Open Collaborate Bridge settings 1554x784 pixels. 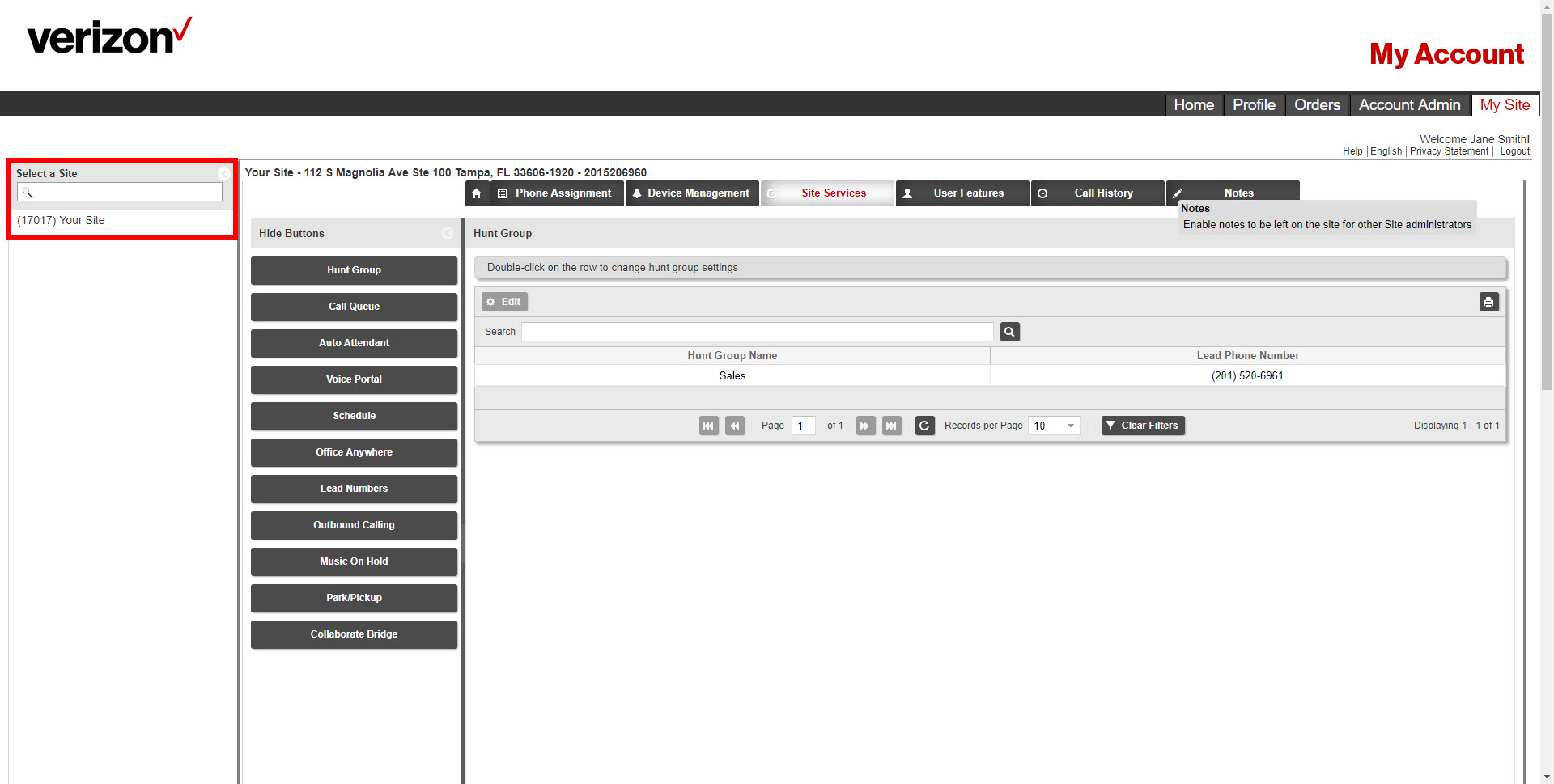(x=354, y=634)
